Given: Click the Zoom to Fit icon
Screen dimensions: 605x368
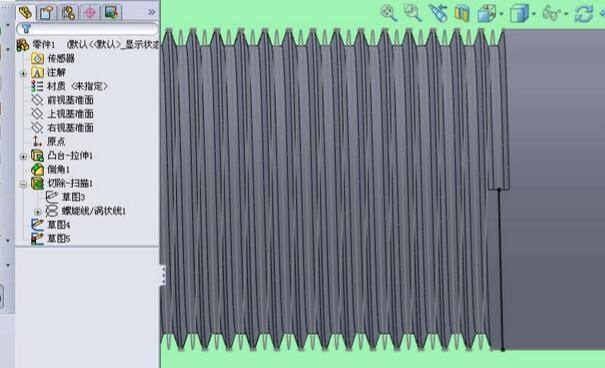Looking at the screenshot, I should point(388,13).
